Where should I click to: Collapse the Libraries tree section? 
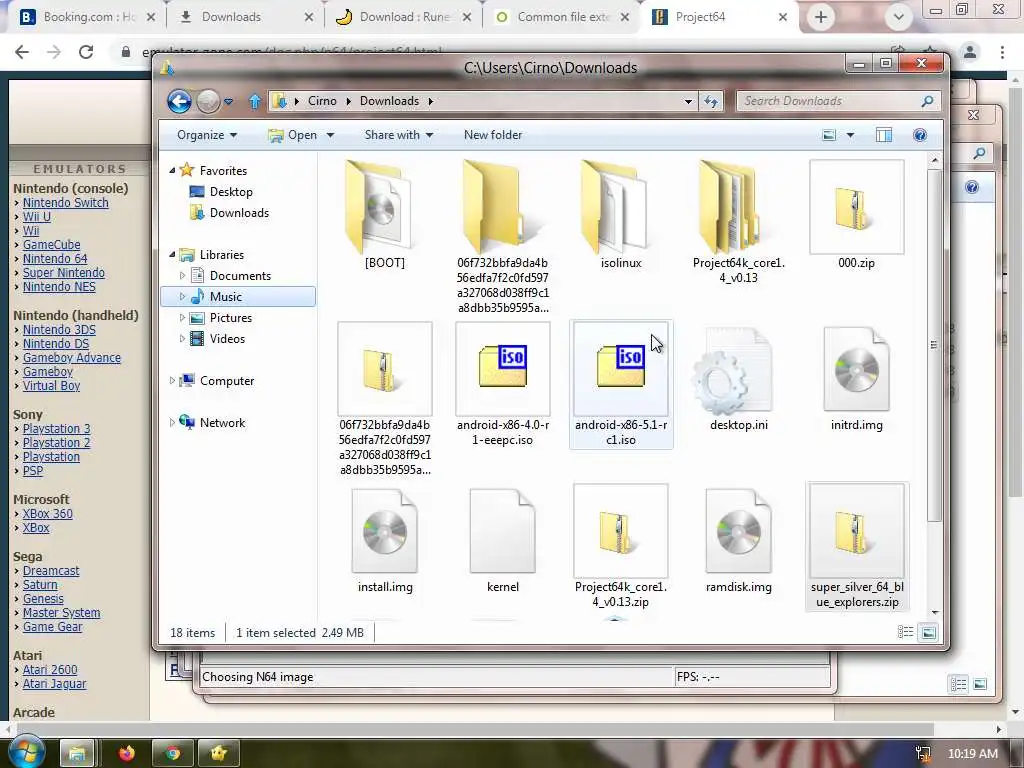point(172,255)
